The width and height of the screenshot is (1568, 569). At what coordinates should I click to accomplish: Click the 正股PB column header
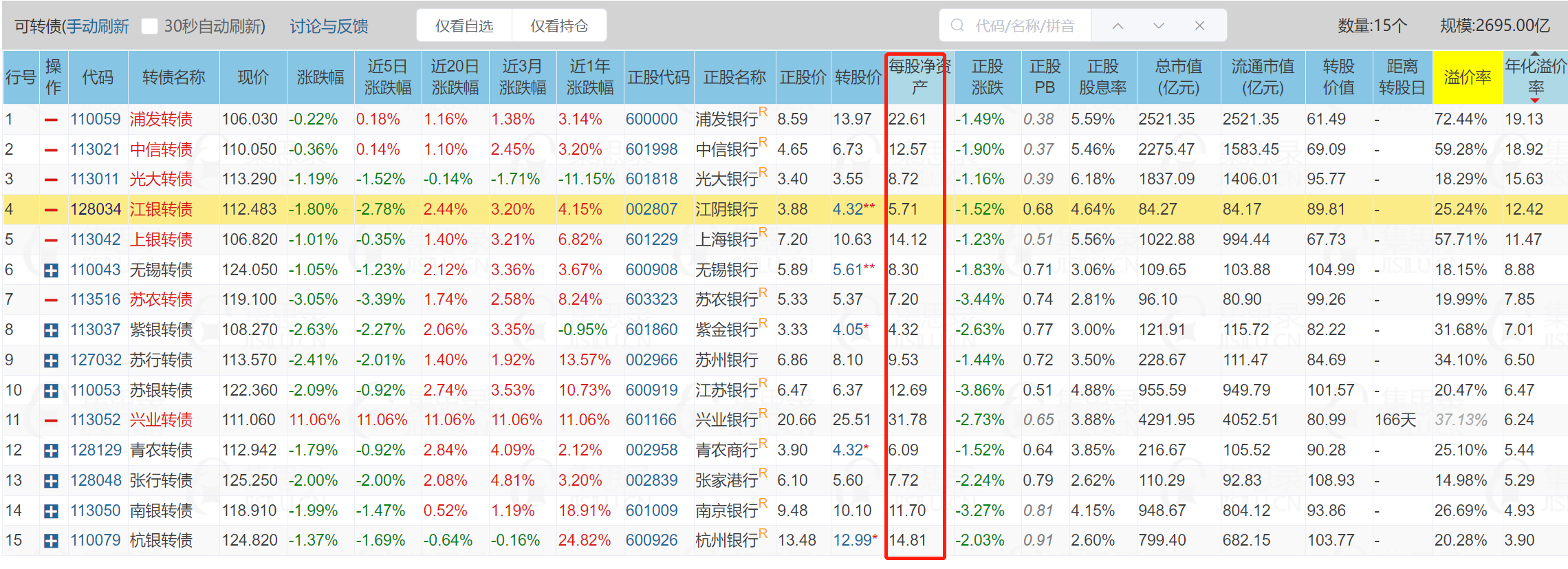pyautogui.click(x=1045, y=77)
